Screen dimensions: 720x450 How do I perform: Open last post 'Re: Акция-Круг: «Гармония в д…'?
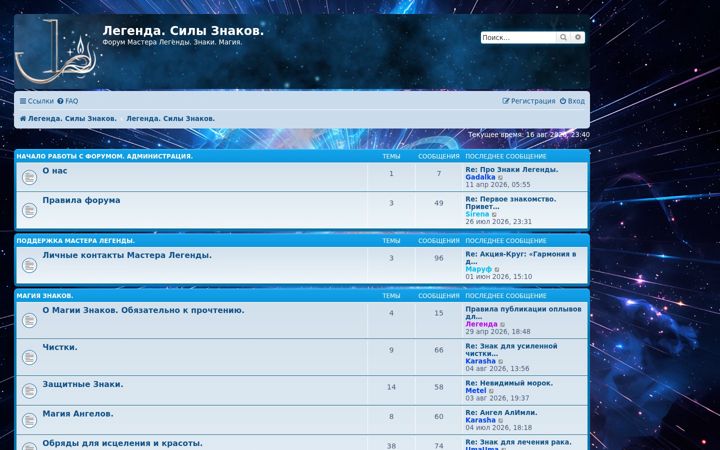click(521, 258)
